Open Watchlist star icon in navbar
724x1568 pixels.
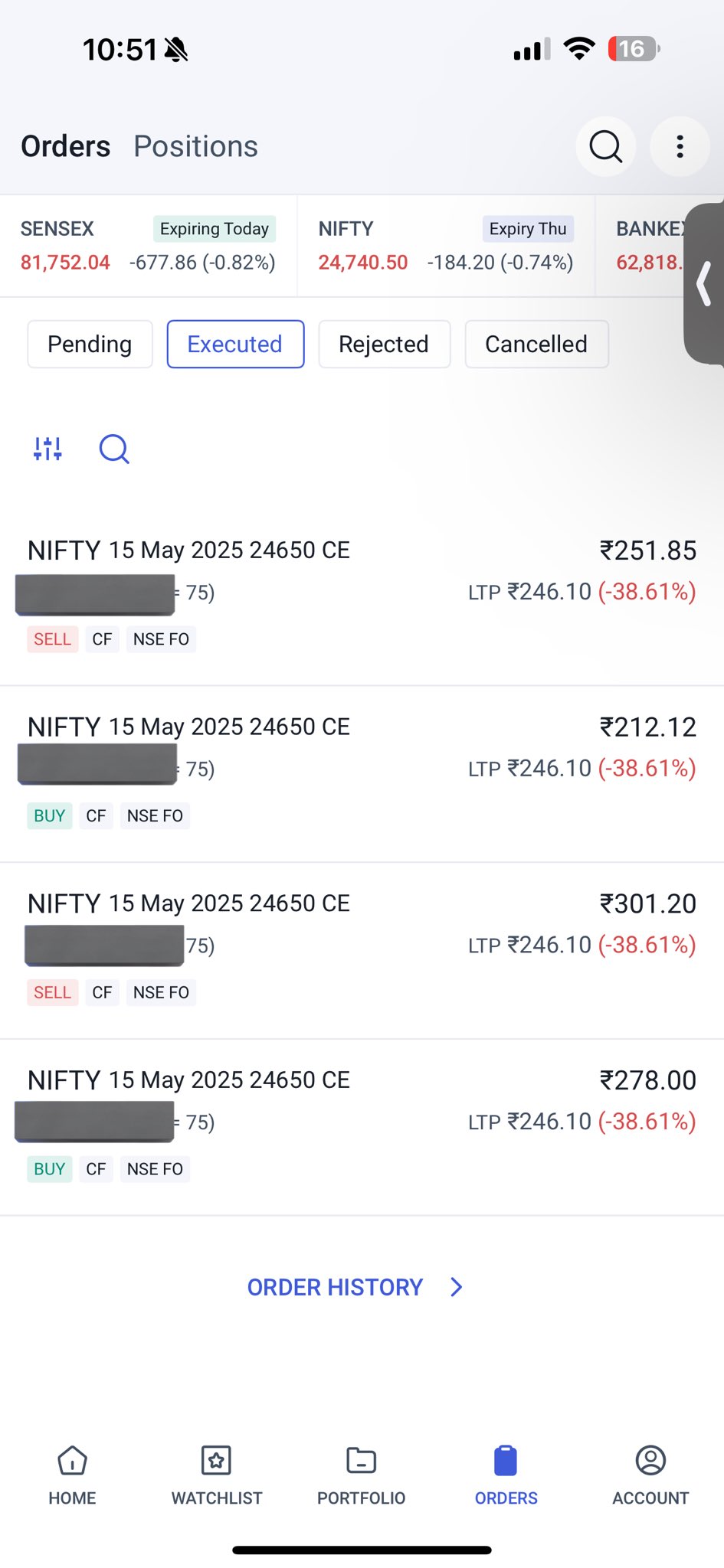tap(216, 1461)
